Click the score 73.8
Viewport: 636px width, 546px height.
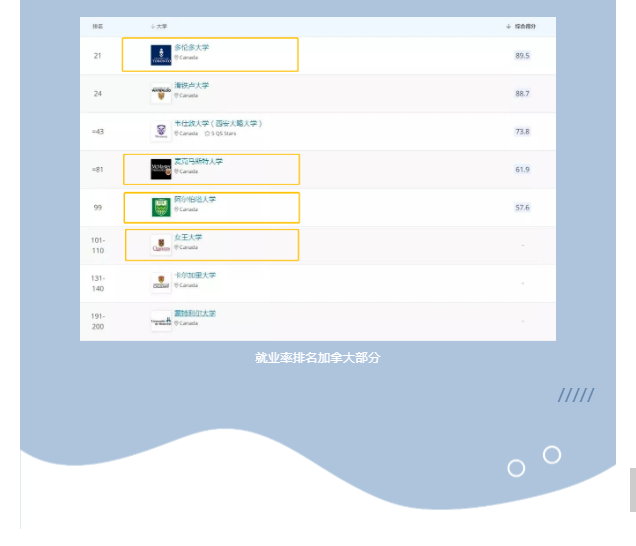coord(522,131)
